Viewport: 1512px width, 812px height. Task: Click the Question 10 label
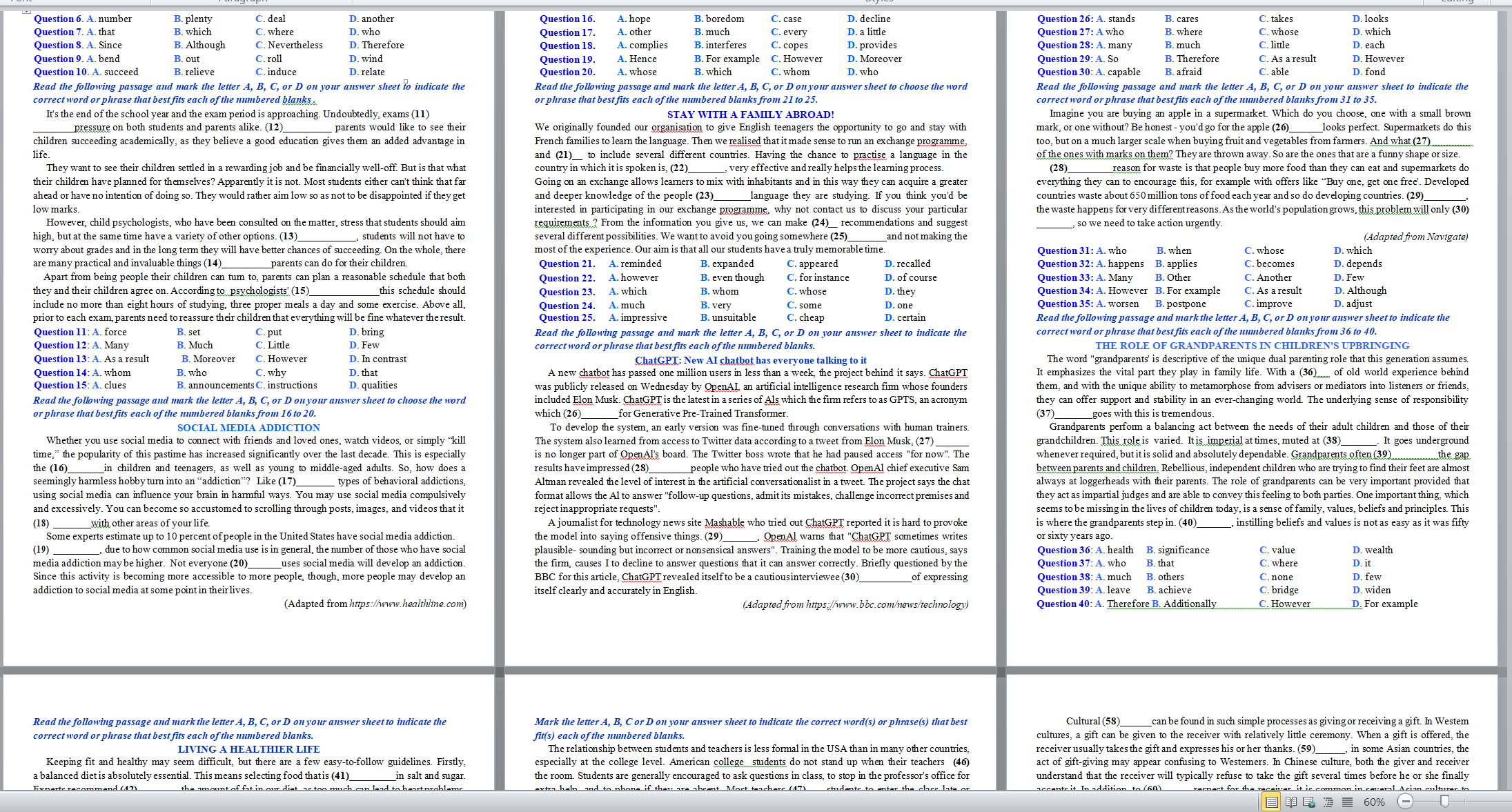[x=61, y=72]
